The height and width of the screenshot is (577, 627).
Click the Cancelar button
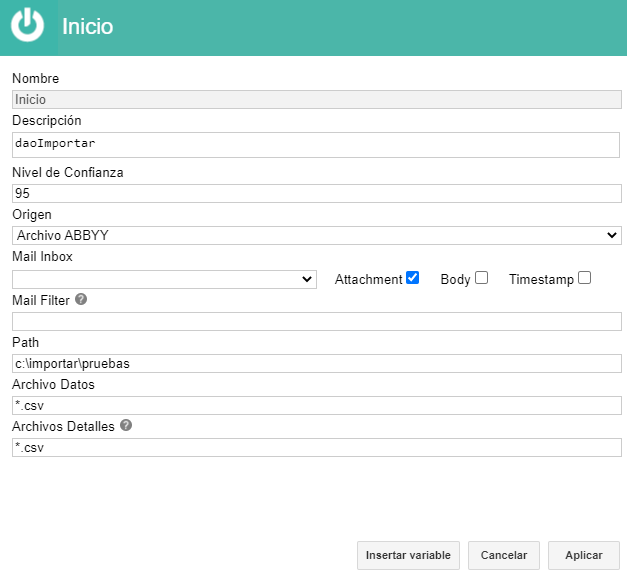pos(504,555)
